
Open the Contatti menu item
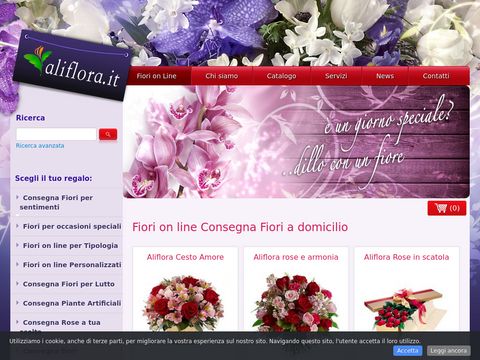(436, 76)
